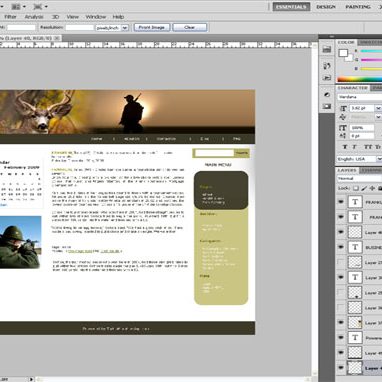The height and width of the screenshot is (382, 382).
Task: Open the third collapsed dock panel icon
Action: 327,78
